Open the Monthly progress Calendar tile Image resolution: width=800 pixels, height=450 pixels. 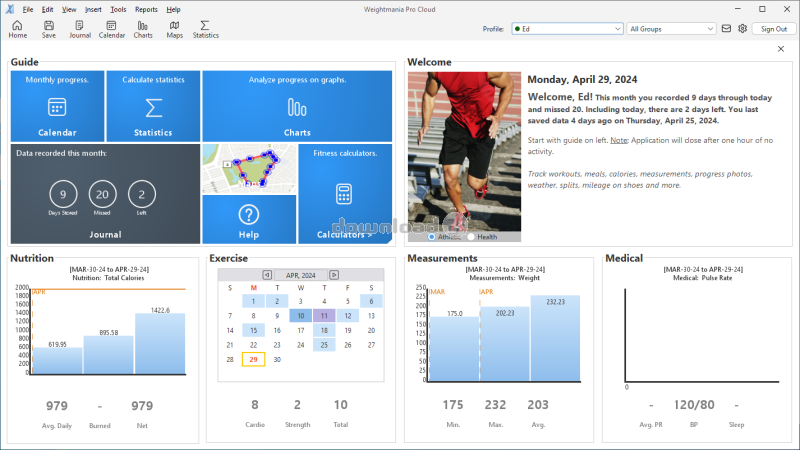pyautogui.click(x=57, y=106)
